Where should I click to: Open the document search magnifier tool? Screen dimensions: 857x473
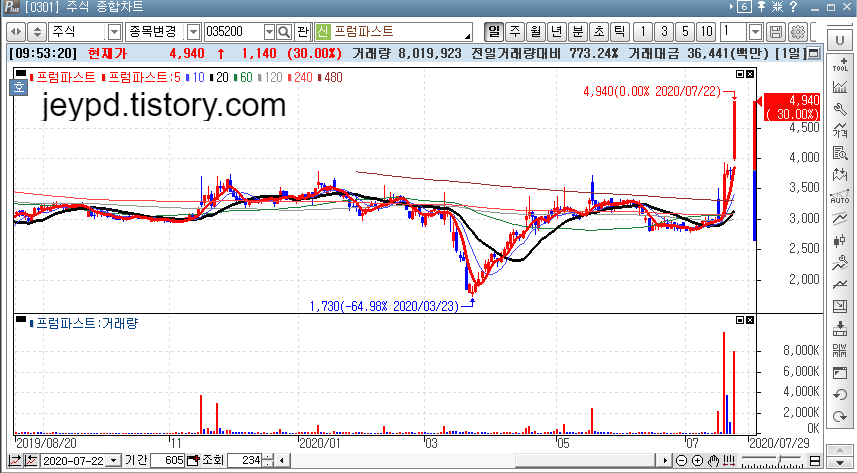(840, 153)
